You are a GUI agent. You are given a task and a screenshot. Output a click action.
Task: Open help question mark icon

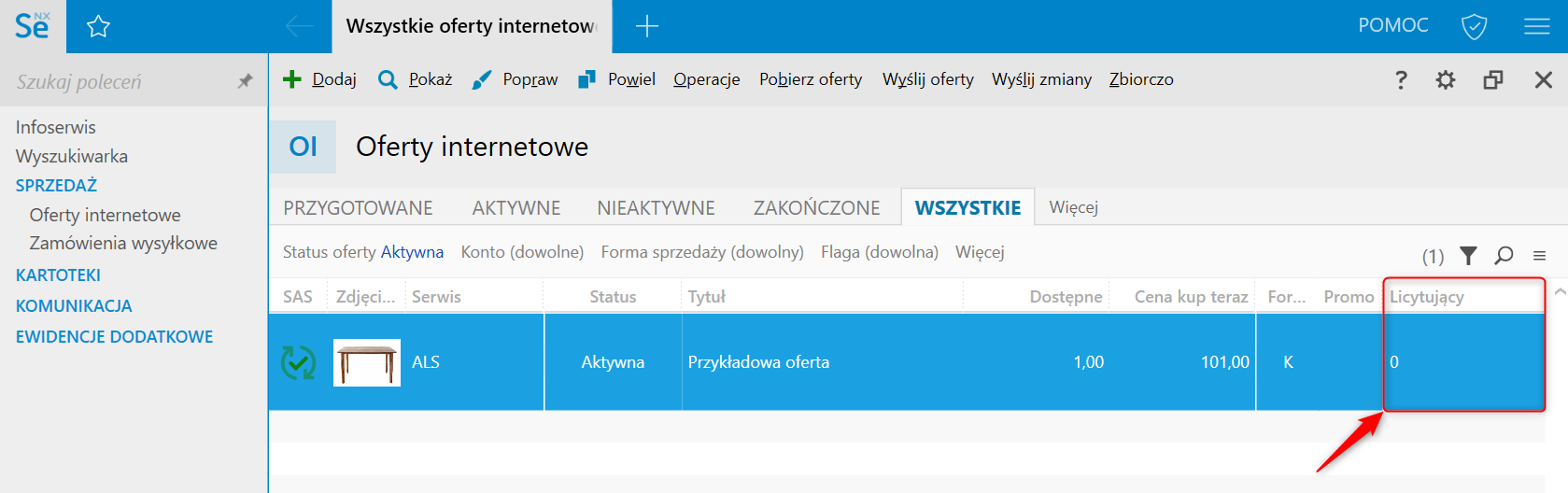coord(1401,80)
